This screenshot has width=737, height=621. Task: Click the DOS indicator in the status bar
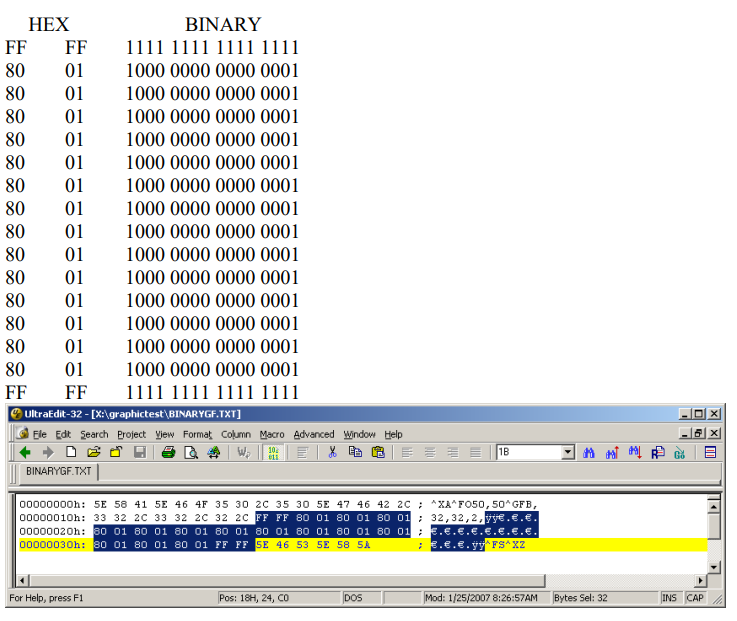click(361, 597)
